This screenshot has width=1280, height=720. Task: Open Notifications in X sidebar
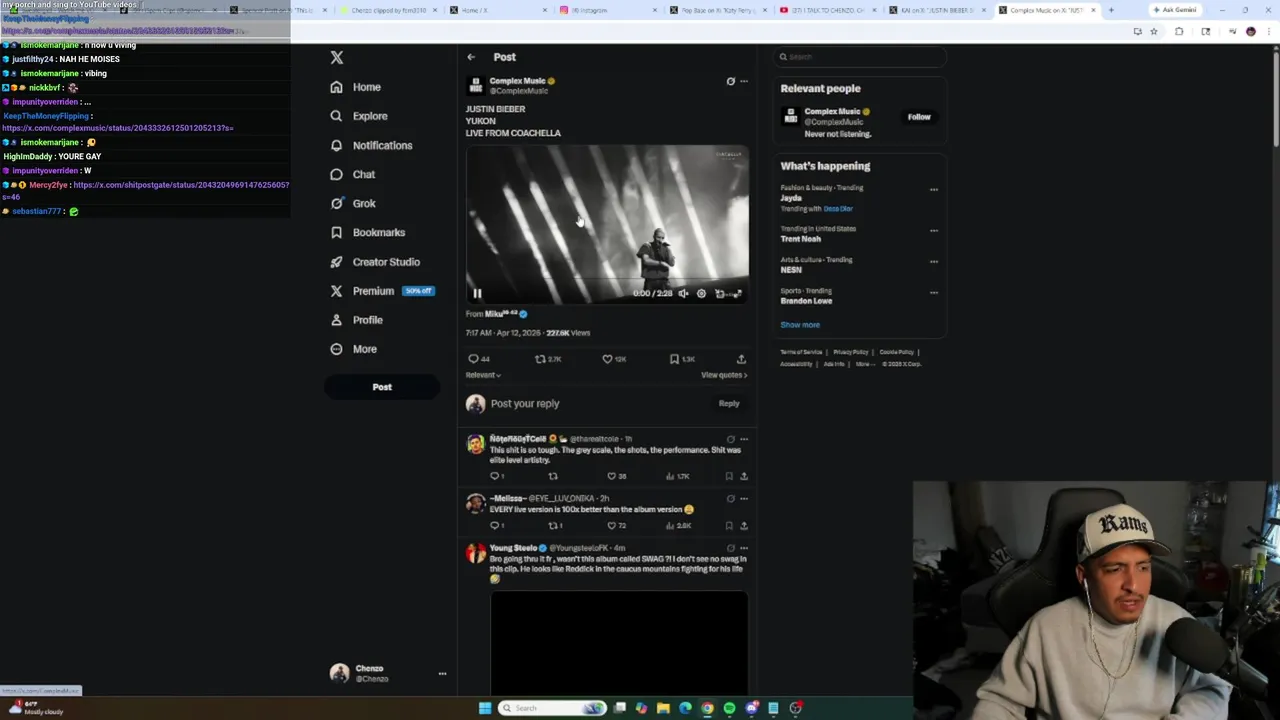[x=371, y=145]
